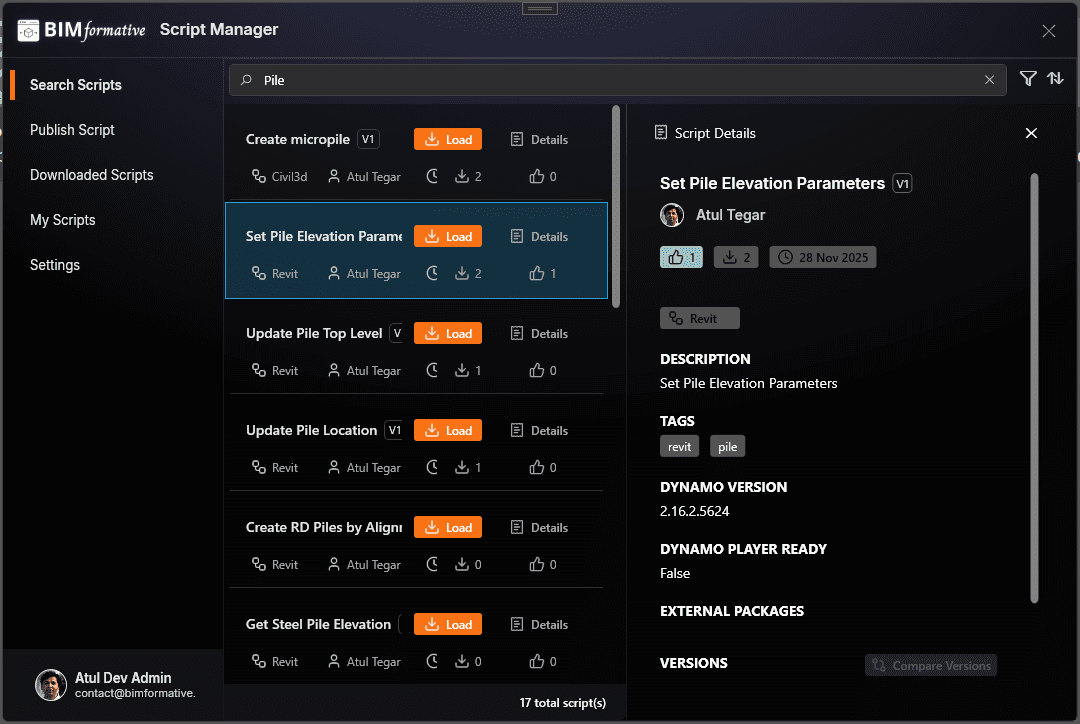The image size is (1080, 724).
Task: Select the Civil3d tag on Create micropile
Action: point(279,176)
